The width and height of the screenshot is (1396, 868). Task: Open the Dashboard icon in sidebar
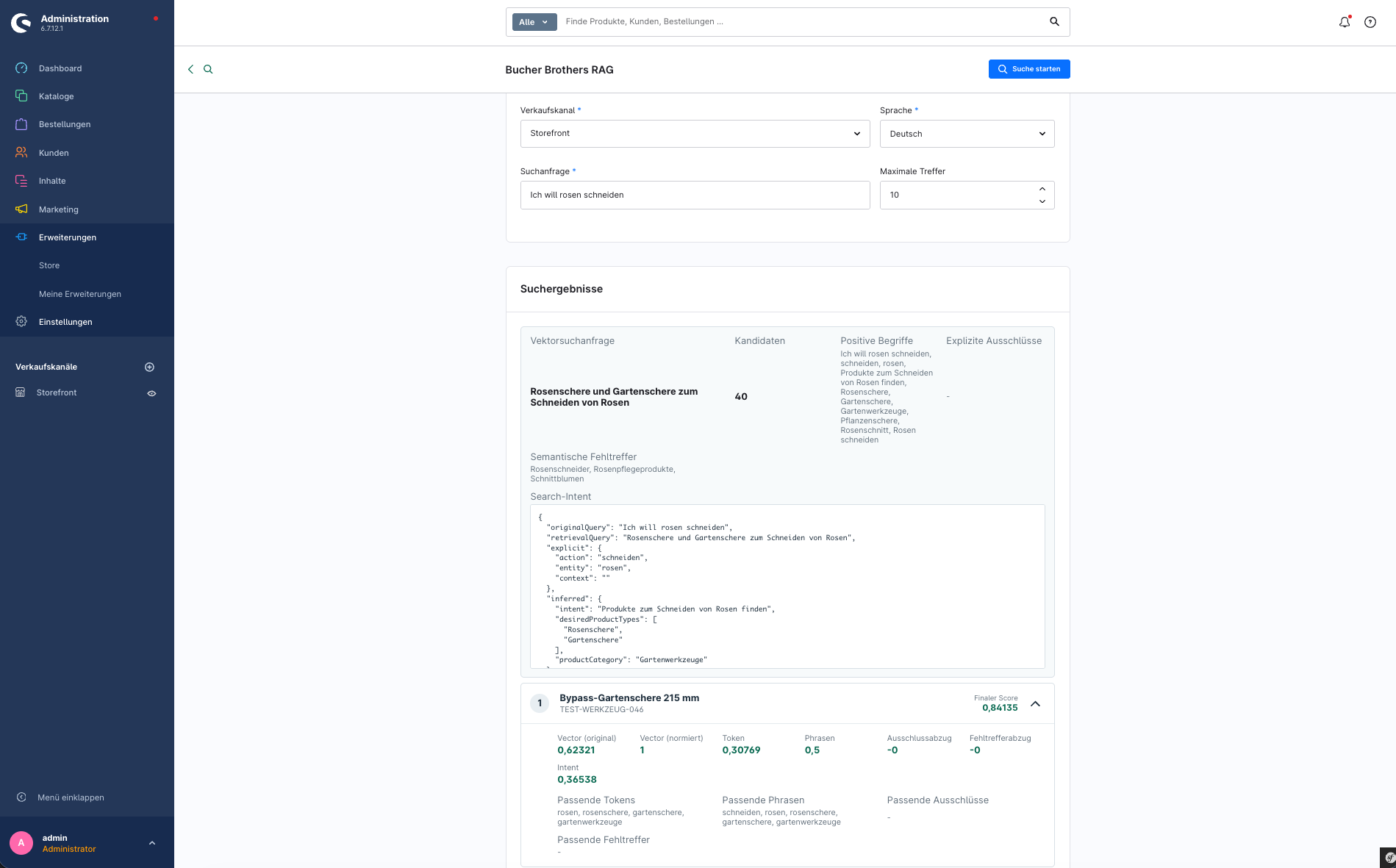pyautogui.click(x=21, y=68)
